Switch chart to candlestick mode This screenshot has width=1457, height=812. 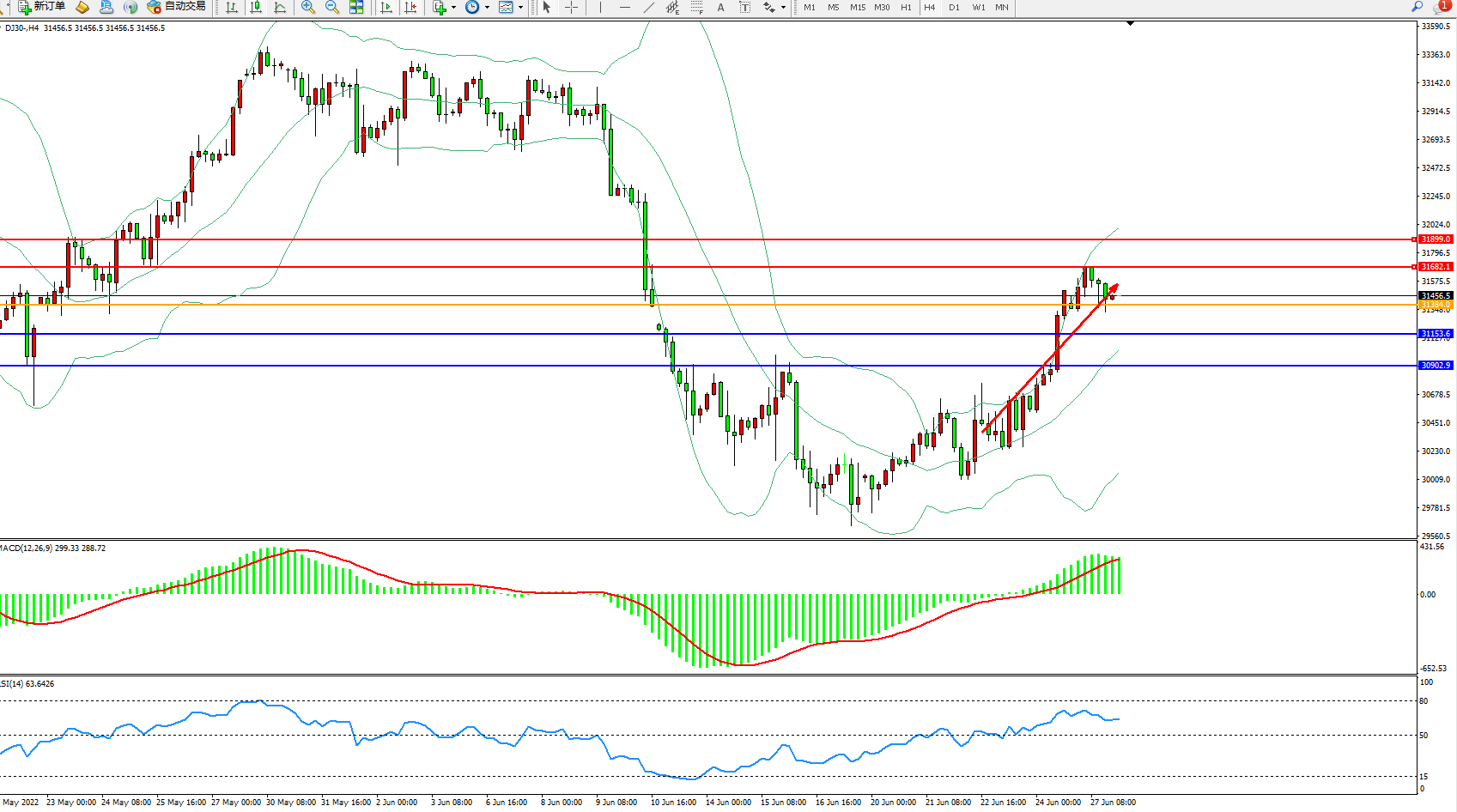[x=256, y=7]
